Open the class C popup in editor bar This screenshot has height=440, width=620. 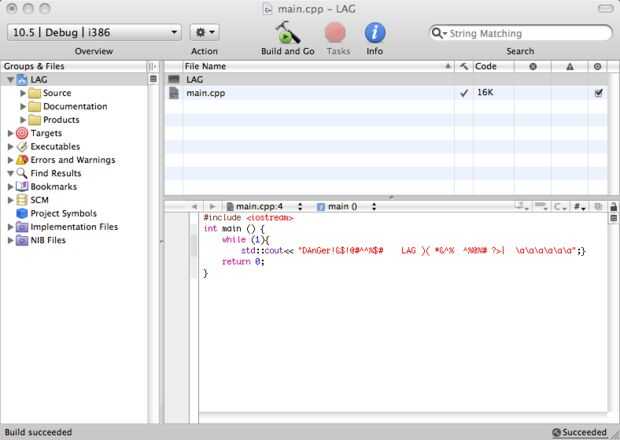click(x=560, y=206)
